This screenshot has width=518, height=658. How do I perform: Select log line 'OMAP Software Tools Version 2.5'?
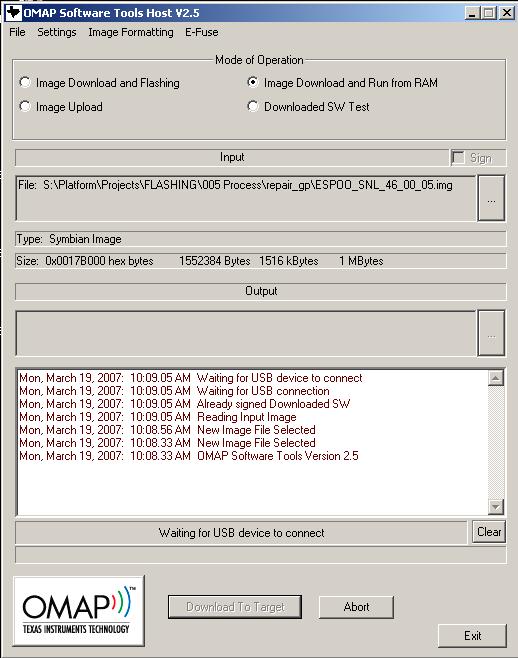pos(189,456)
